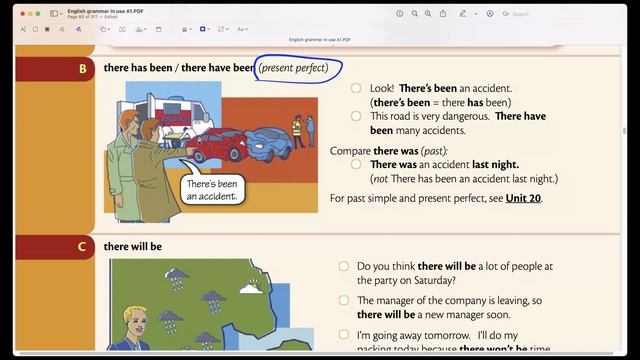Click the sentence starting 'Do you think there will be'
Viewport: 640px width, 360px height.
[455, 273]
